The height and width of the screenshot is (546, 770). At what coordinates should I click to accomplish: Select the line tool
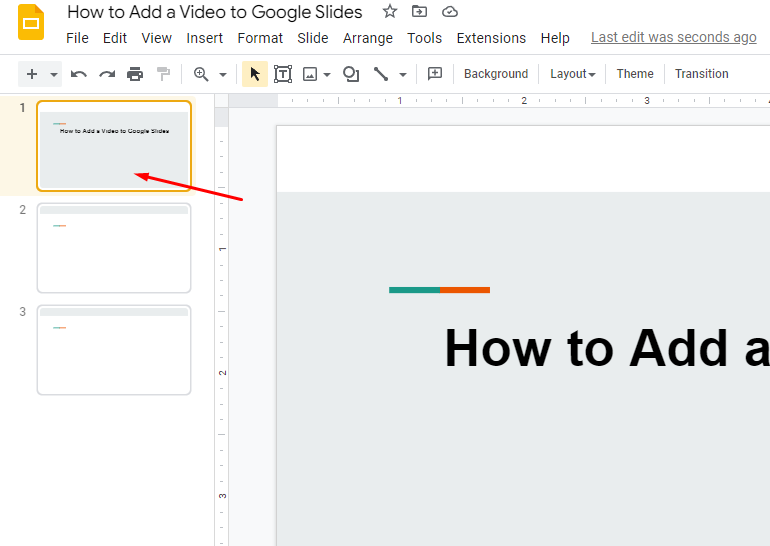click(381, 74)
